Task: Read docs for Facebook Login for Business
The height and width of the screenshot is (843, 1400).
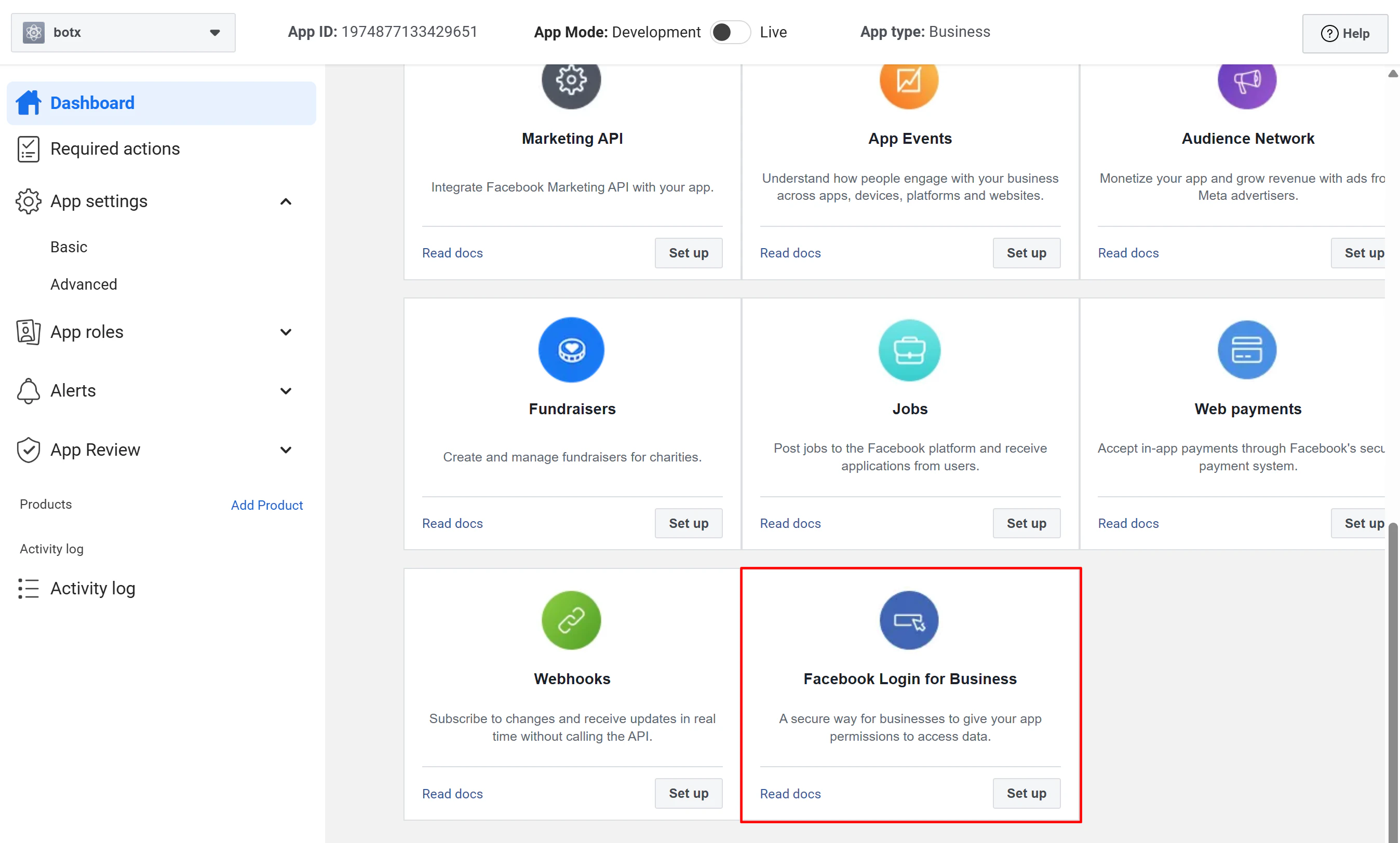Action: tap(790, 794)
